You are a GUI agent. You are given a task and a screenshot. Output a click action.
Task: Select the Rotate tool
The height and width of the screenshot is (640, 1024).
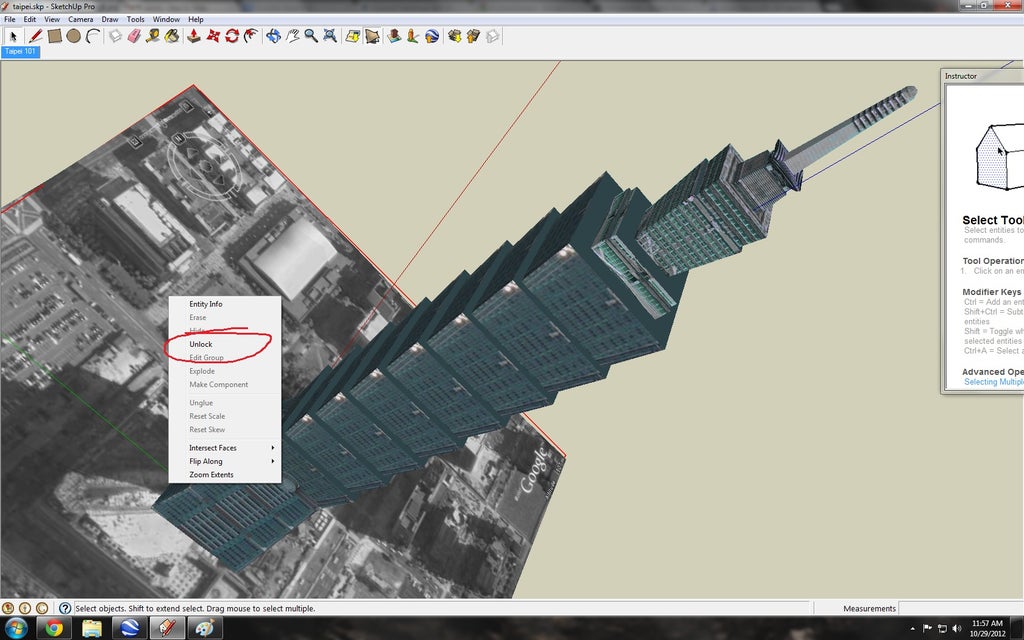point(233,36)
